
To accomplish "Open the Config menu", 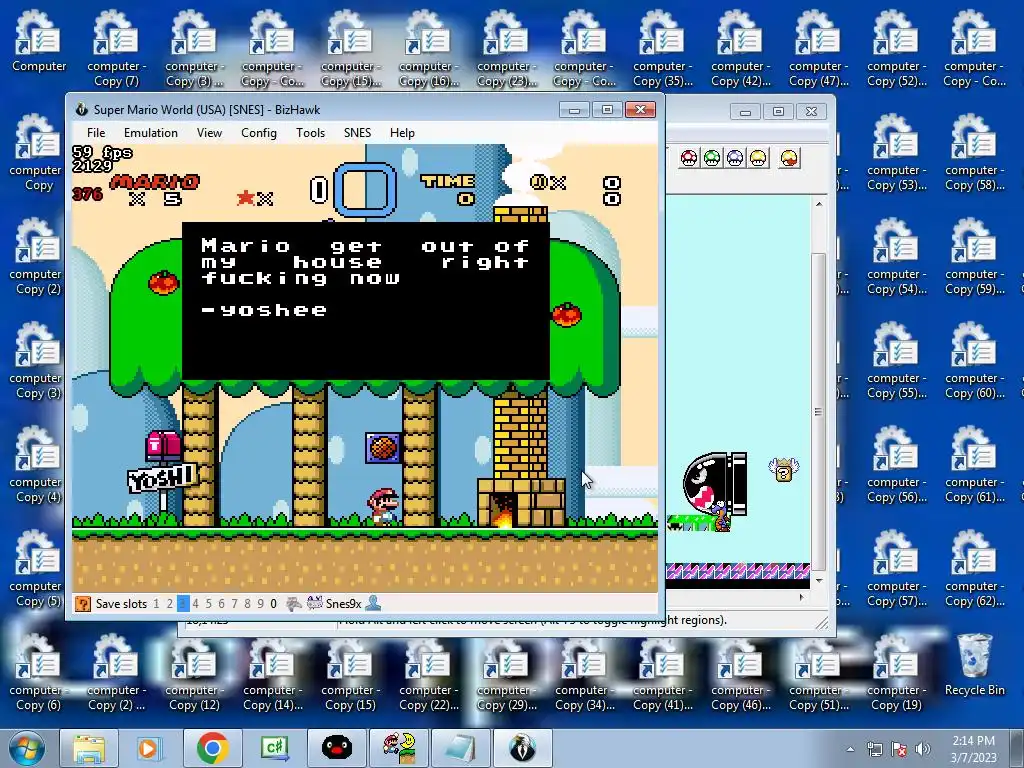I will (x=259, y=133).
